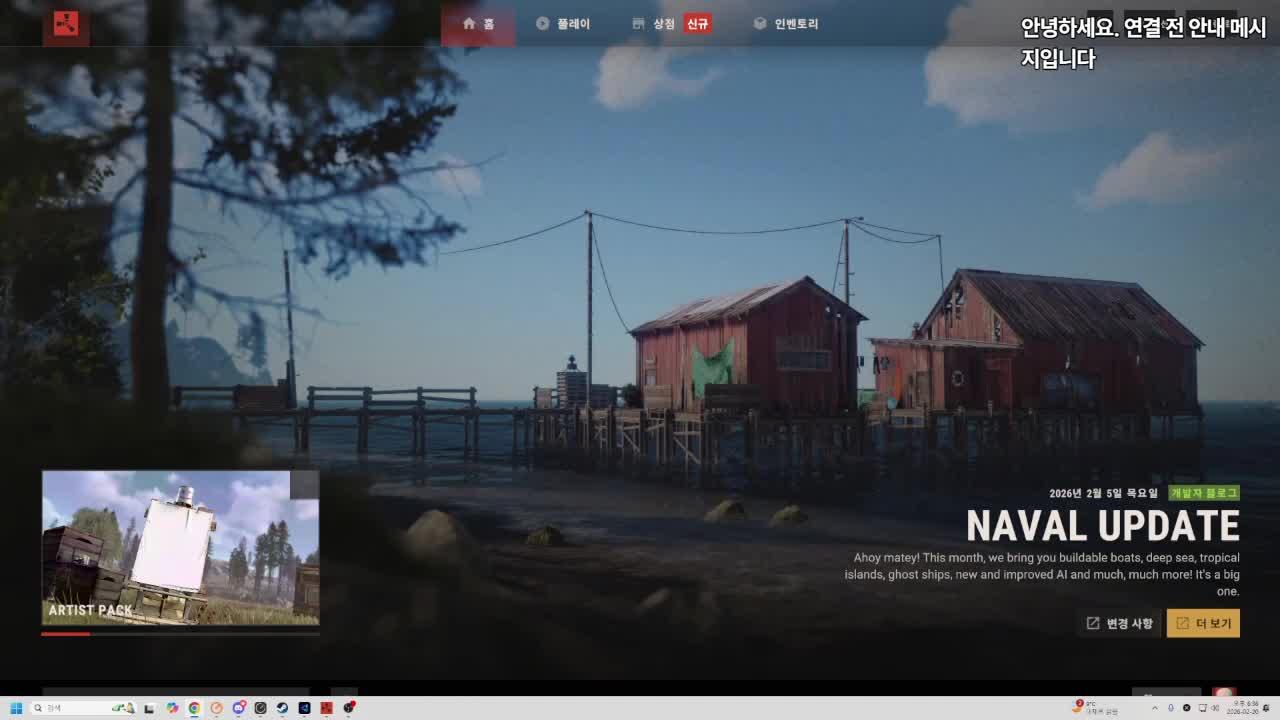The width and height of the screenshot is (1280, 720).
Task: Open the weather widget in the taskbar
Action: 1095,708
